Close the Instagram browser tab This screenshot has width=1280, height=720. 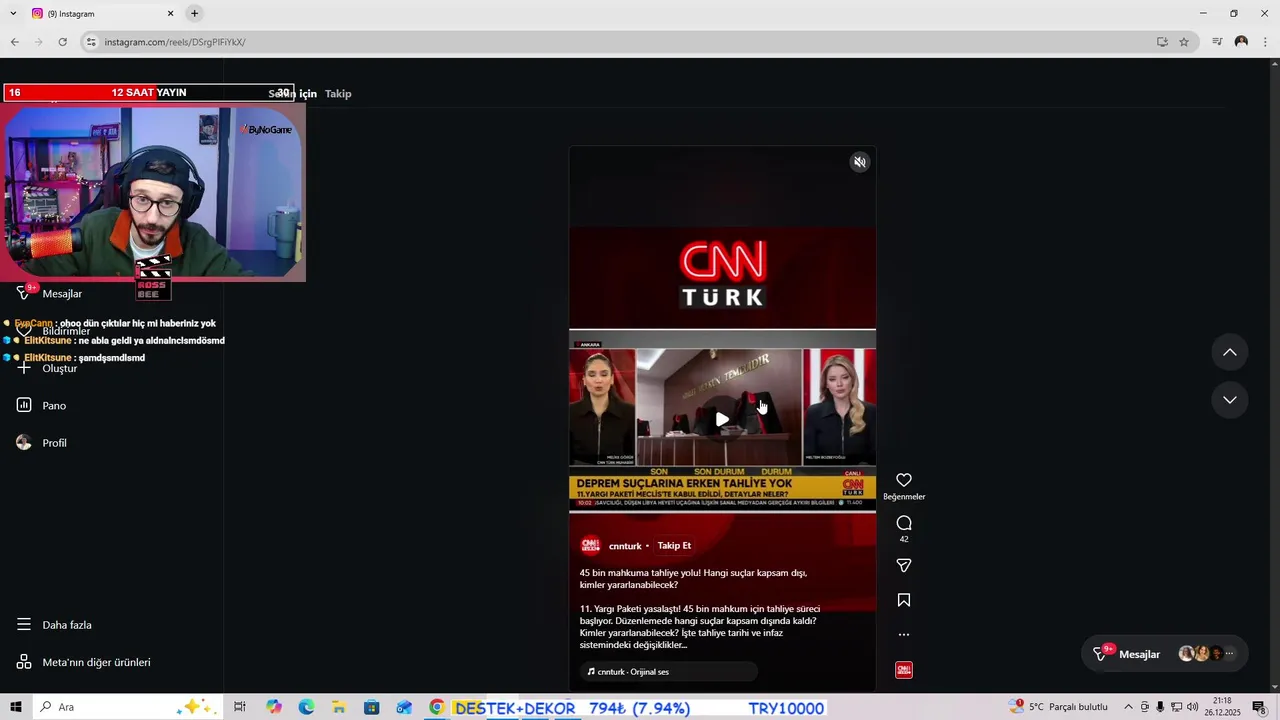pyautogui.click(x=170, y=13)
